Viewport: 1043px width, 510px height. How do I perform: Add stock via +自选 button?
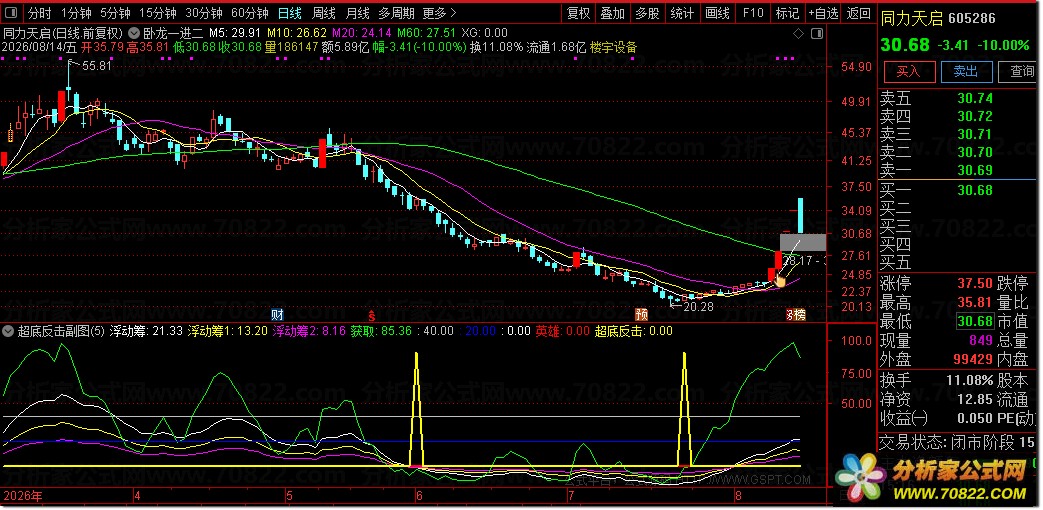(x=823, y=13)
